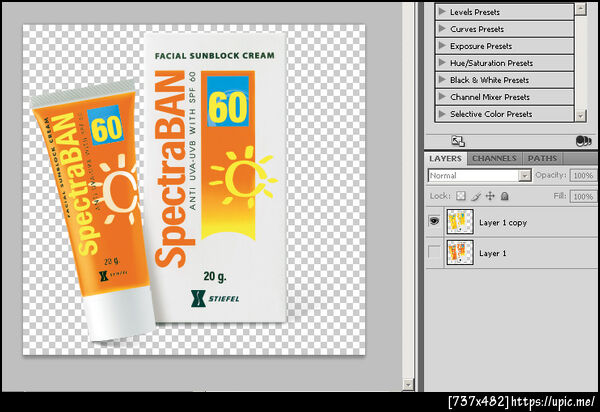600x412 pixels.
Task: Click the Selective Color Presets label
Action: point(491,114)
